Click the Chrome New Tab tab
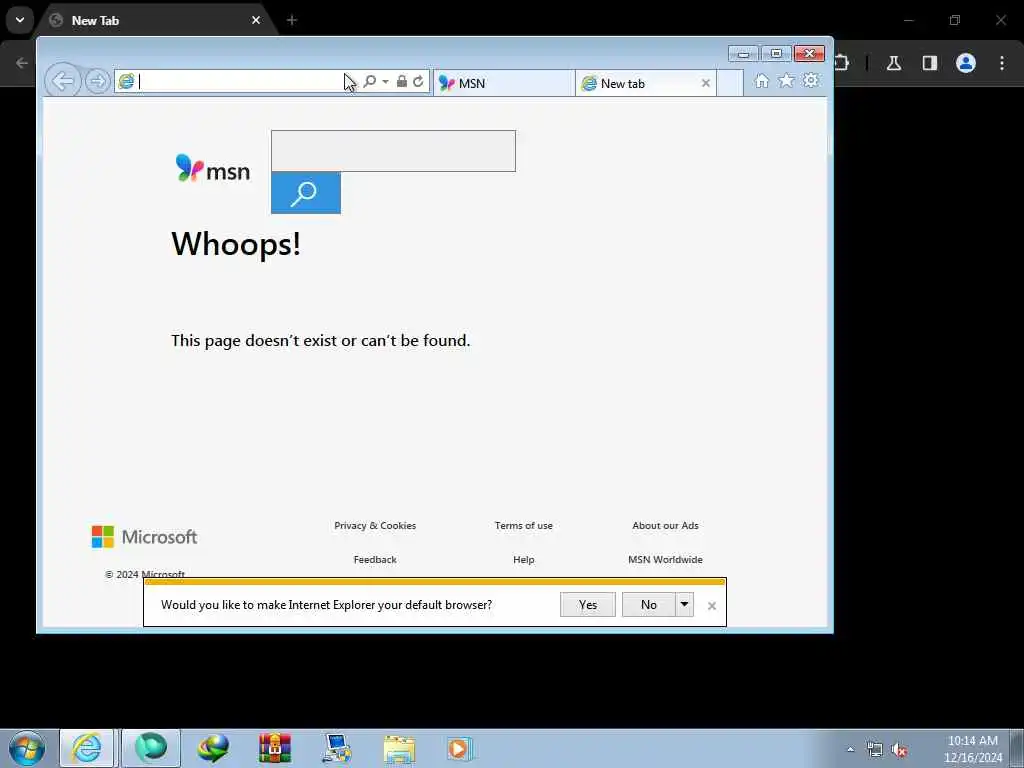The width and height of the screenshot is (1024, 768). (x=157, y=20)
